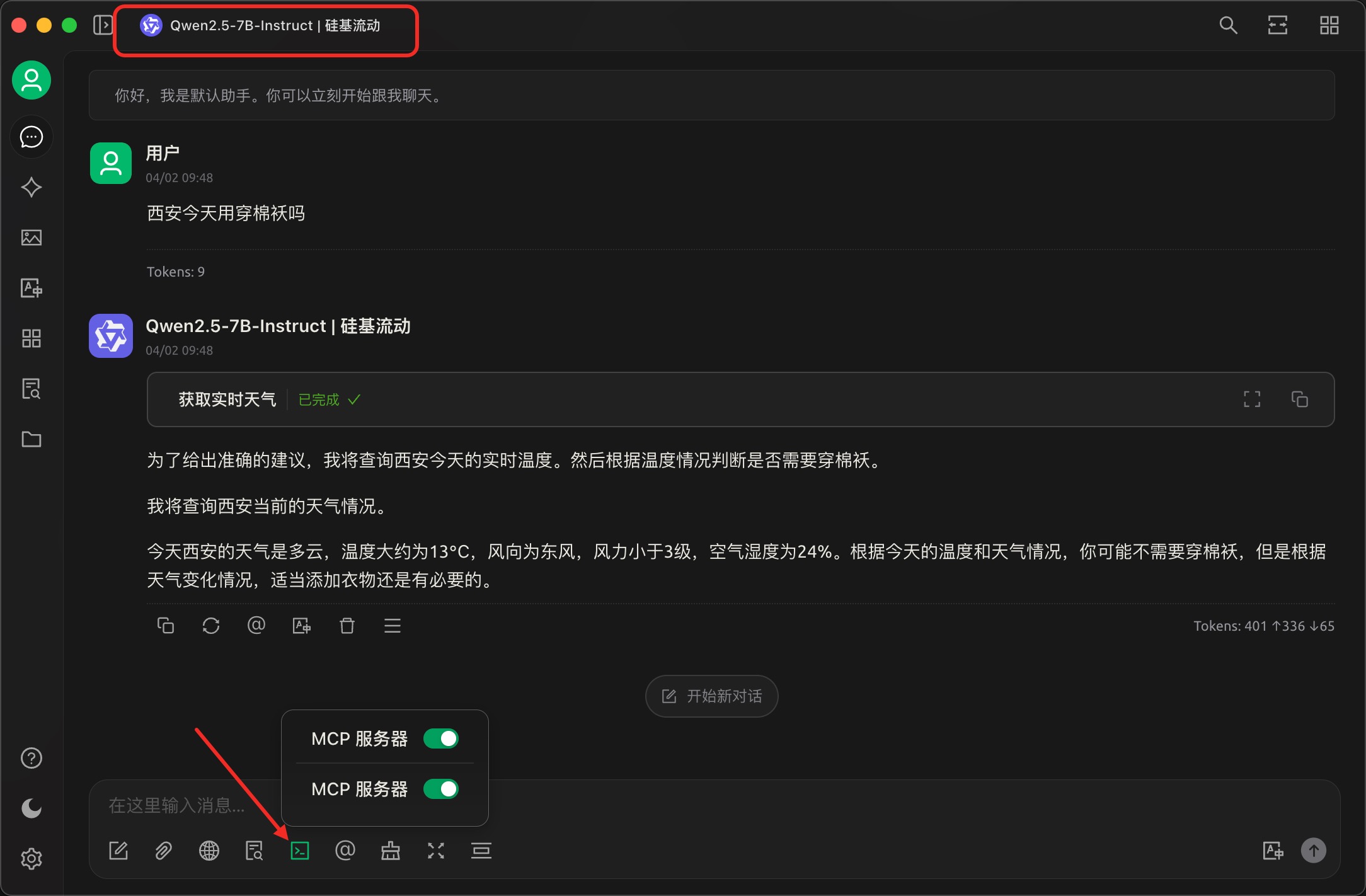Open the translation tool in sidebar
Screen dimensions: 1366x896
pos(32,288)
